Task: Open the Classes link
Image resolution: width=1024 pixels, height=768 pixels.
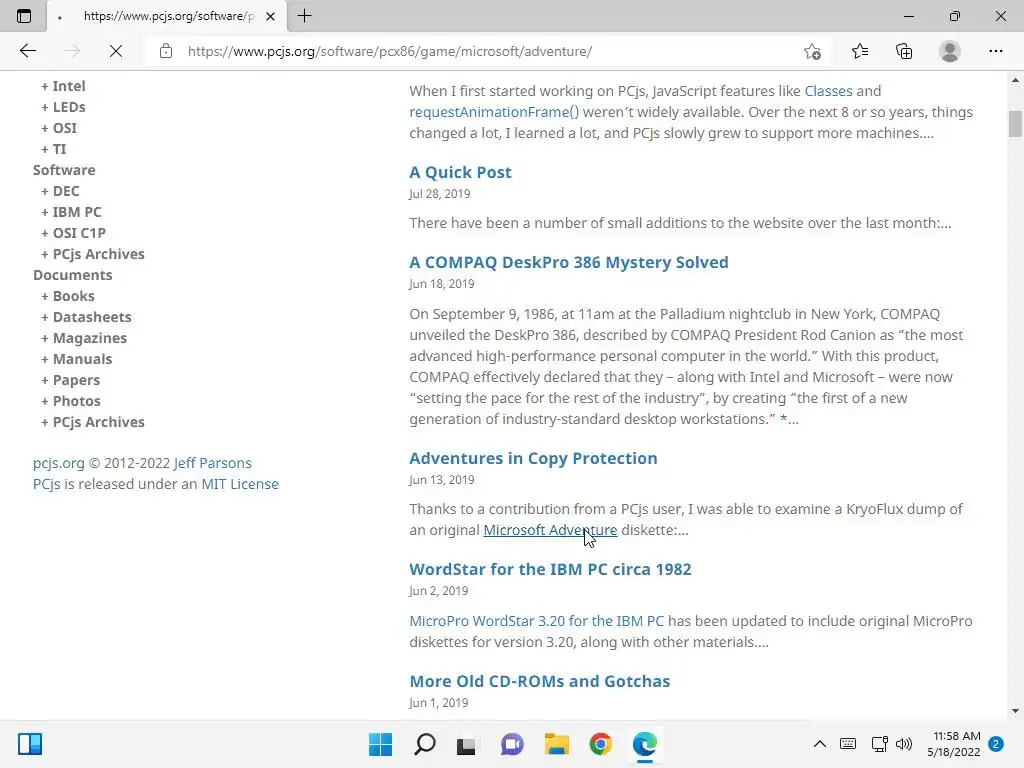Action: pyautogui.click(x=828, y=91)
